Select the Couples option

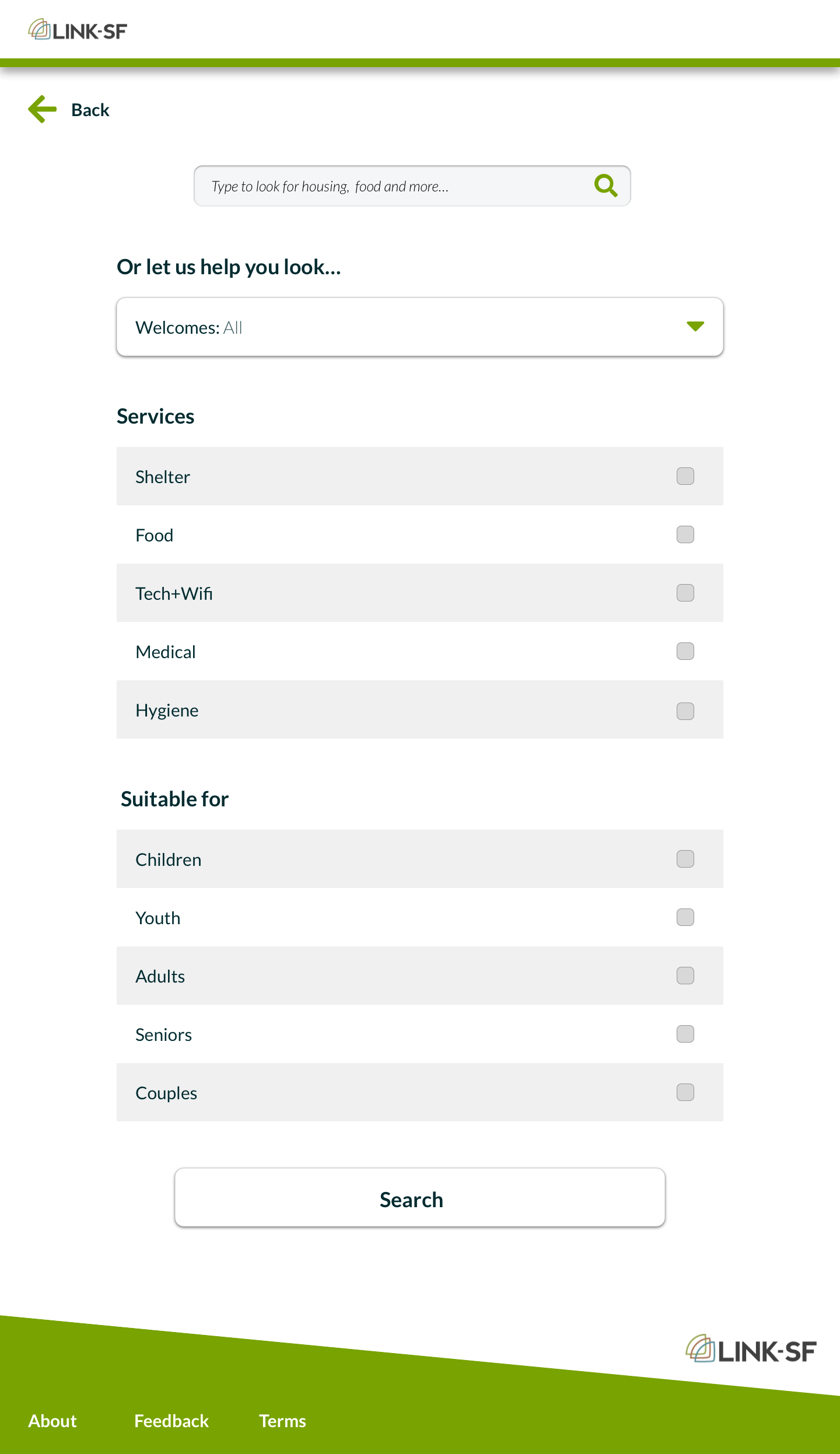(685, 1092)
